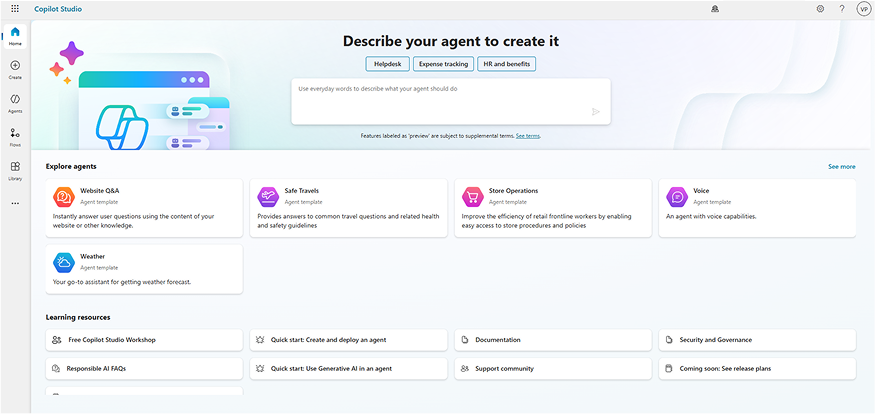Click the Generative AI quick start icon
The image size is (875, 414).
tap(260, 369)
